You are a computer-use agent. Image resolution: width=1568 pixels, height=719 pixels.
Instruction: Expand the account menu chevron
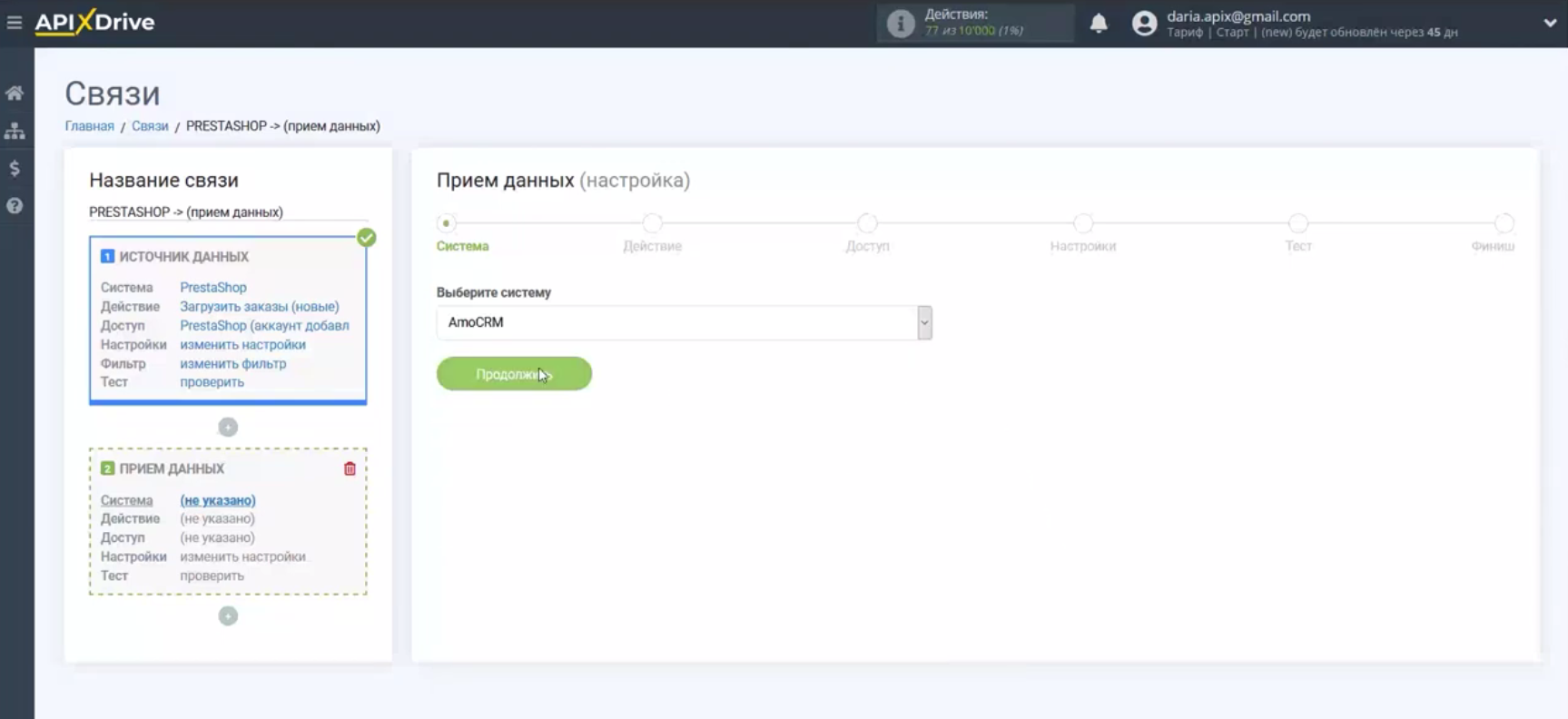(1550, 24)
